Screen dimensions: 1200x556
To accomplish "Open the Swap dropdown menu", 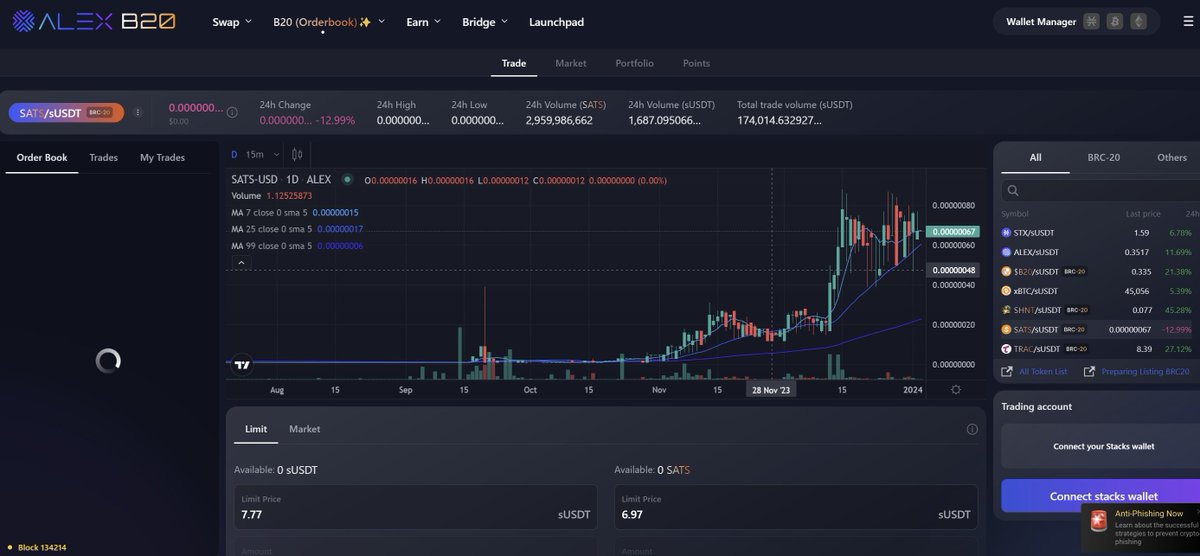I will (232, 22).
